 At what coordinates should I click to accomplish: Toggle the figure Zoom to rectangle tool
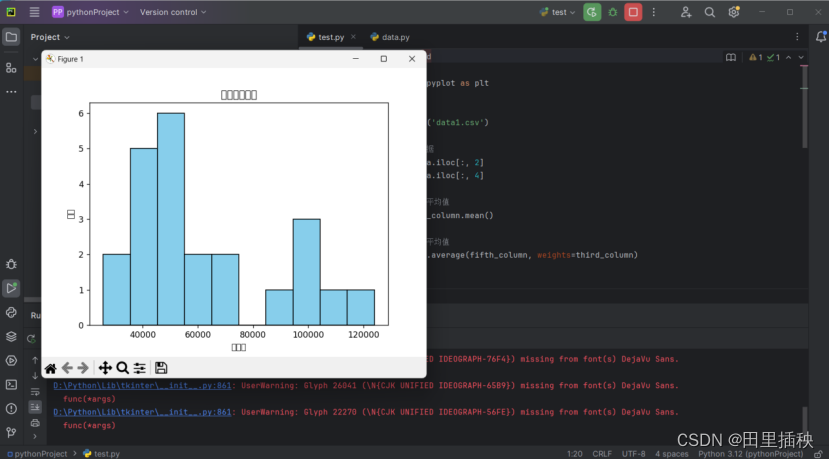click(122, 368)
